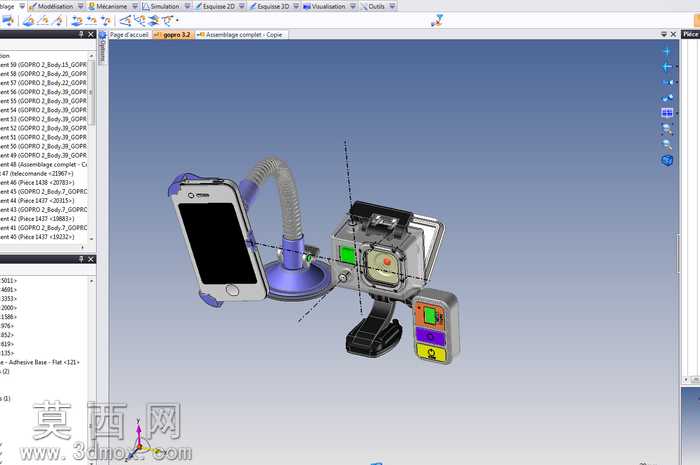The width and height of the screenshot is (700, 465).
Task: Click the third constraint tool icon
Action: pos(58,21)
